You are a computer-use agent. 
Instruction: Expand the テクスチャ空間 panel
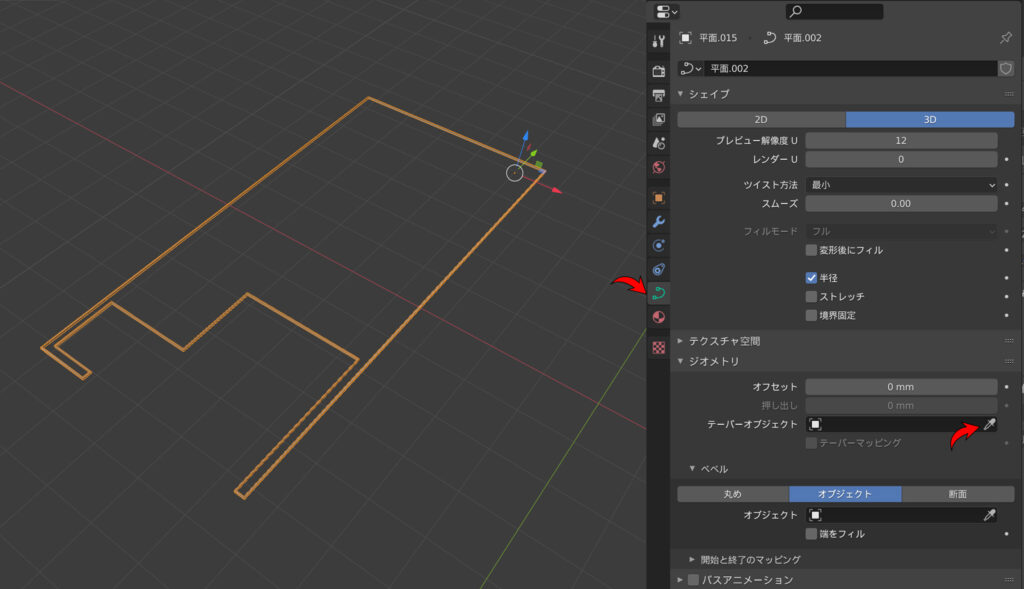click(680, 341)
